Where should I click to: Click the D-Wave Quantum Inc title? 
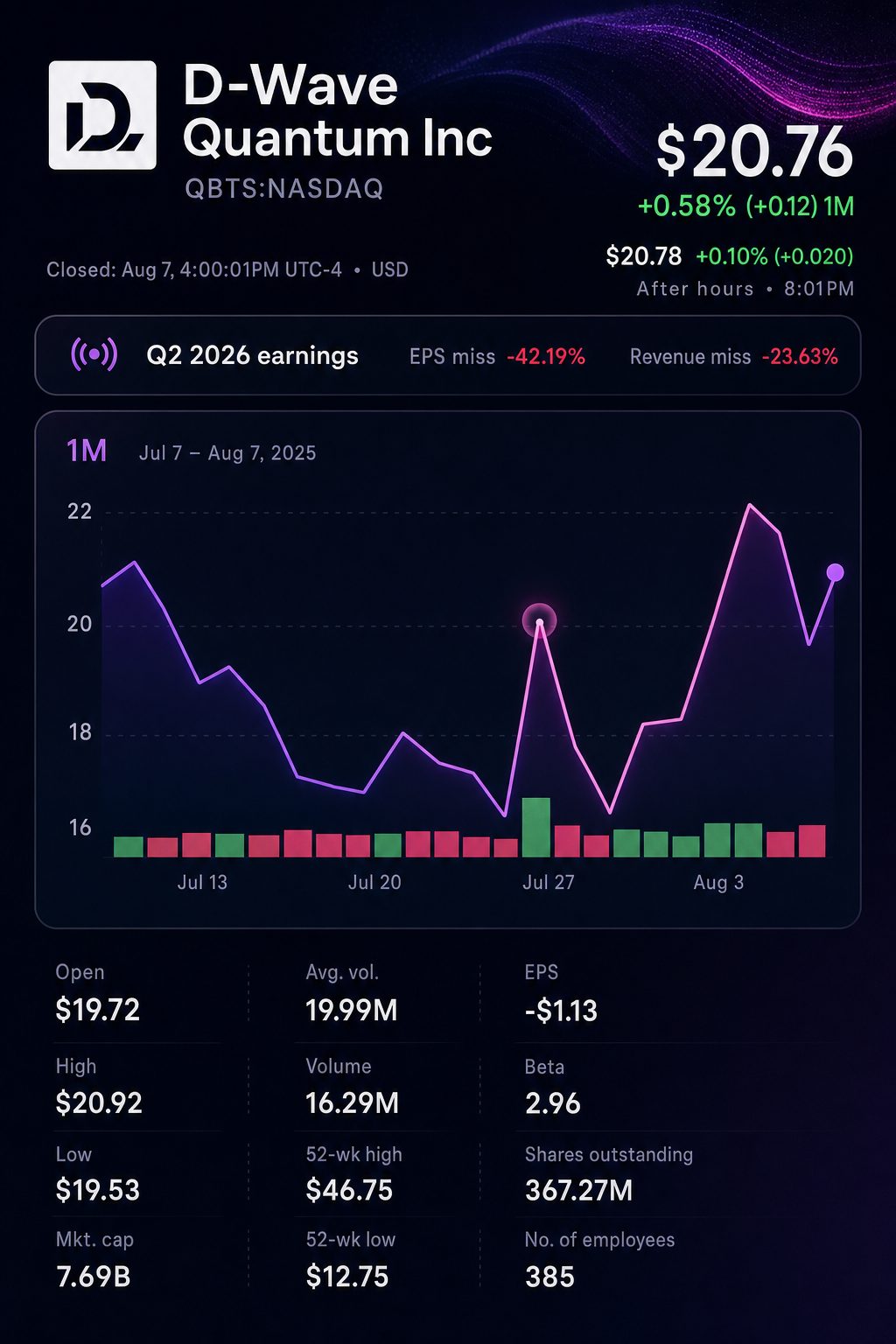[x=338, y=111]
